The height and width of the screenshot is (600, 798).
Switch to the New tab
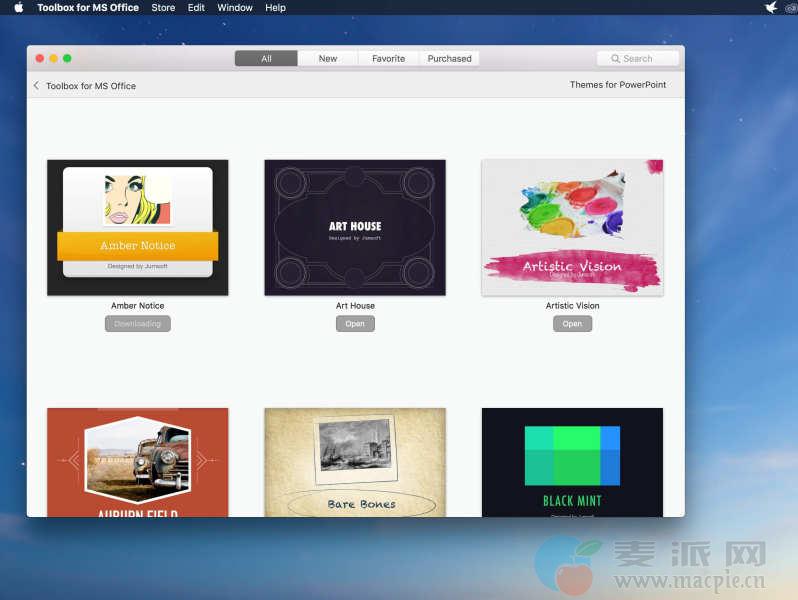point(328,59)
